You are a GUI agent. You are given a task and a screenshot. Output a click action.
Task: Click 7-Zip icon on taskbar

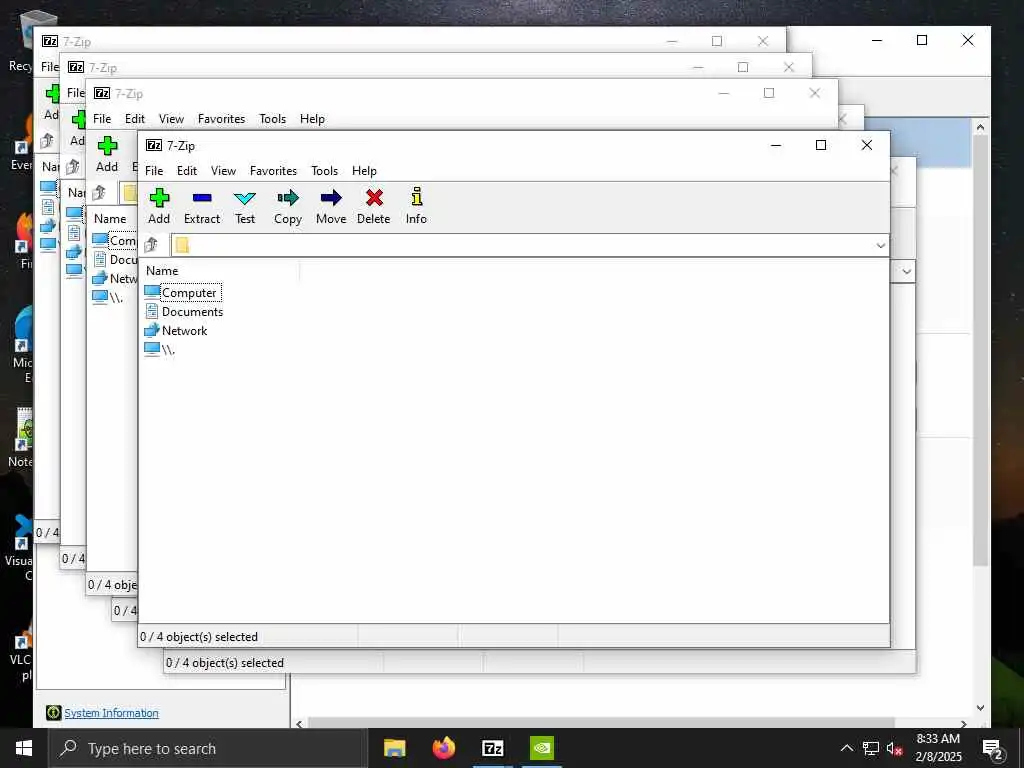tap(492, 748)
